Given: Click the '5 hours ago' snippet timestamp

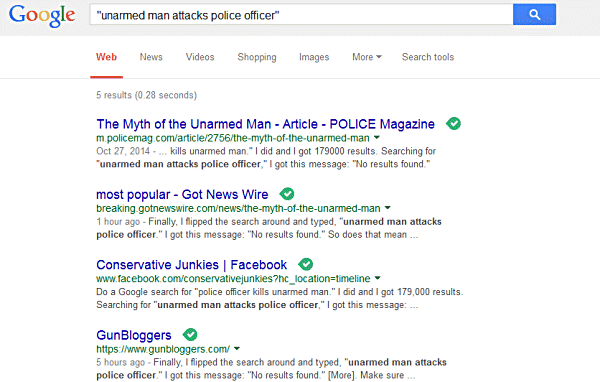Looking at the screenshot, I should [121, 362].
